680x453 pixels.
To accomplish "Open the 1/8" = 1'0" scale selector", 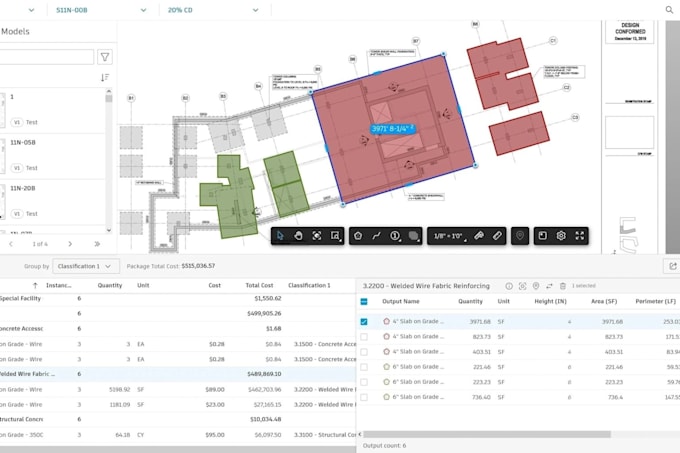I will 449,236.
